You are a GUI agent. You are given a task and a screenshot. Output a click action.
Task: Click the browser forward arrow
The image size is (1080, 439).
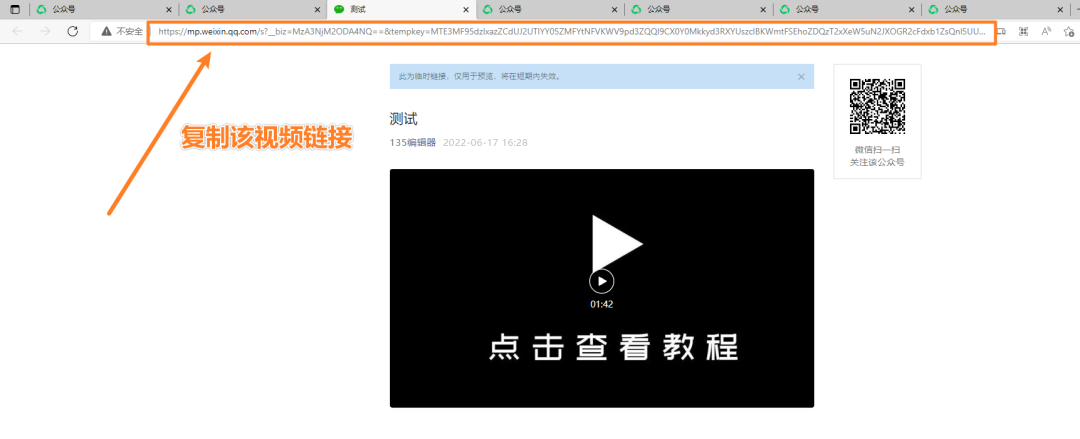click(45, 31)
